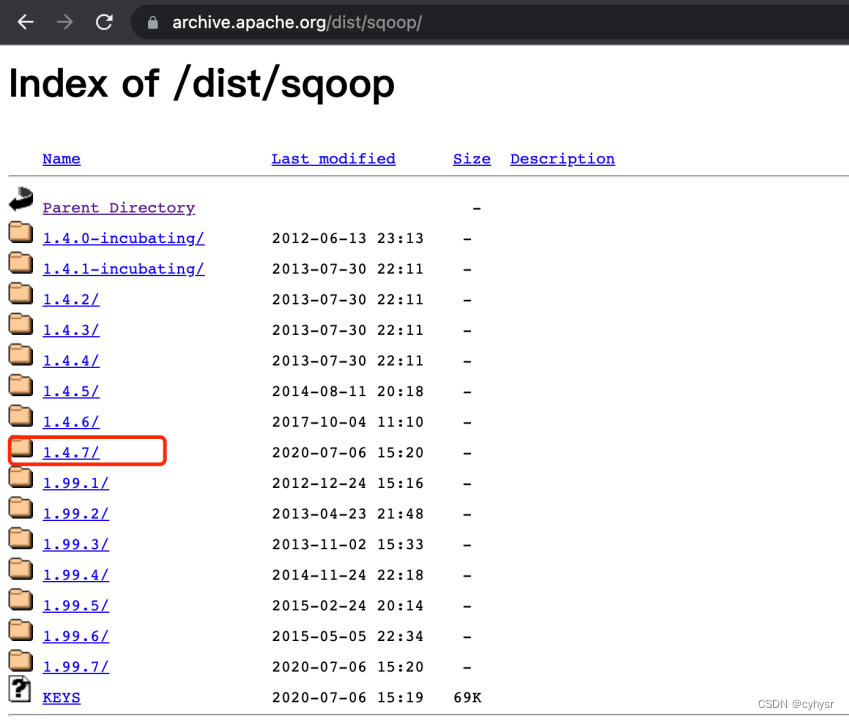This screenshot has width=849, height=720.
Task: Click the date '2015-05-05 22:34'
Action: click(348, 636)
